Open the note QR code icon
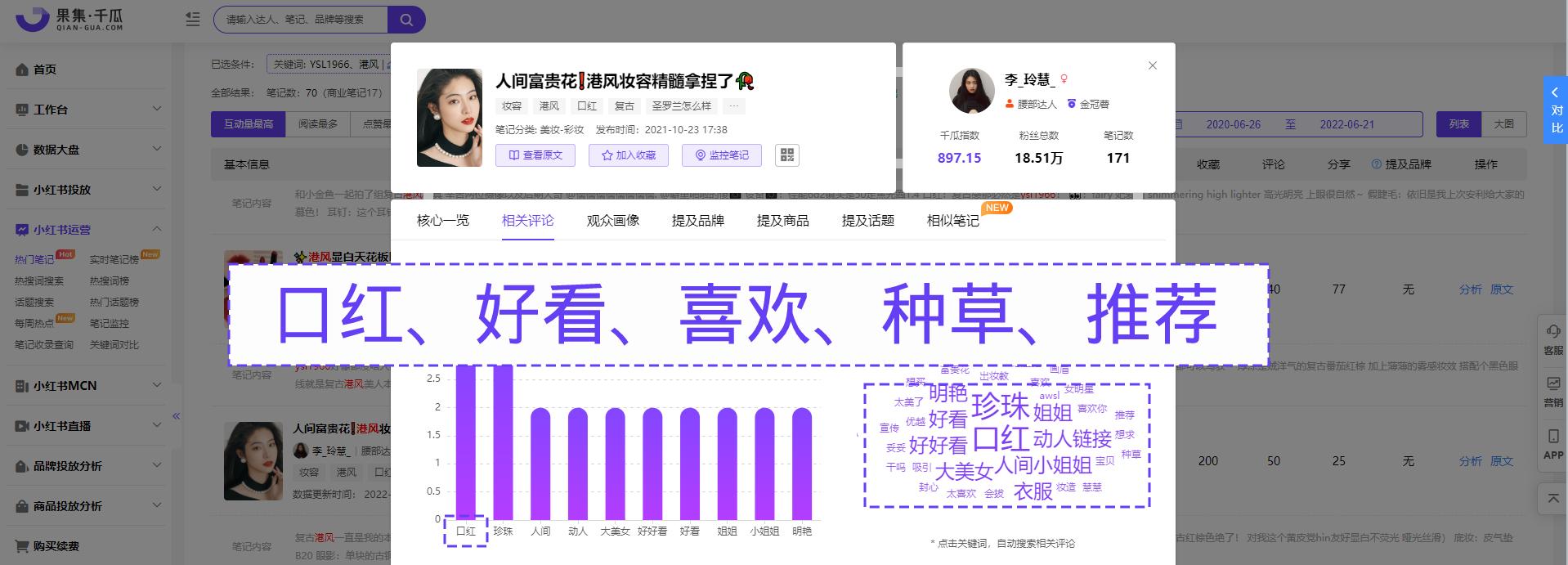 point(786,155)
